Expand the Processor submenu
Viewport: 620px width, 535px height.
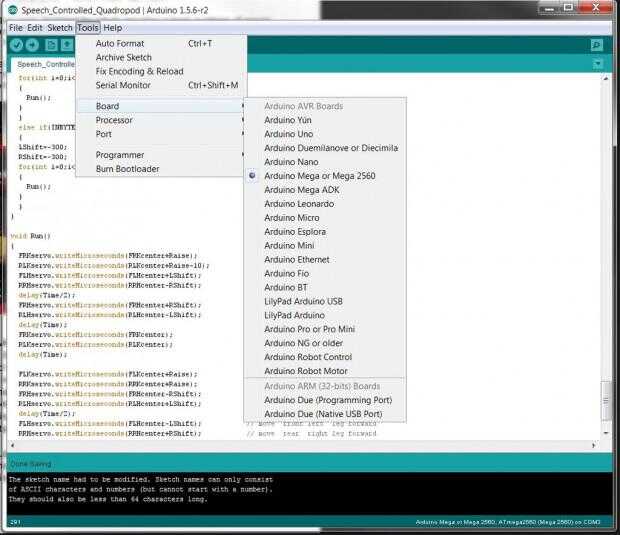pos(161,120)
